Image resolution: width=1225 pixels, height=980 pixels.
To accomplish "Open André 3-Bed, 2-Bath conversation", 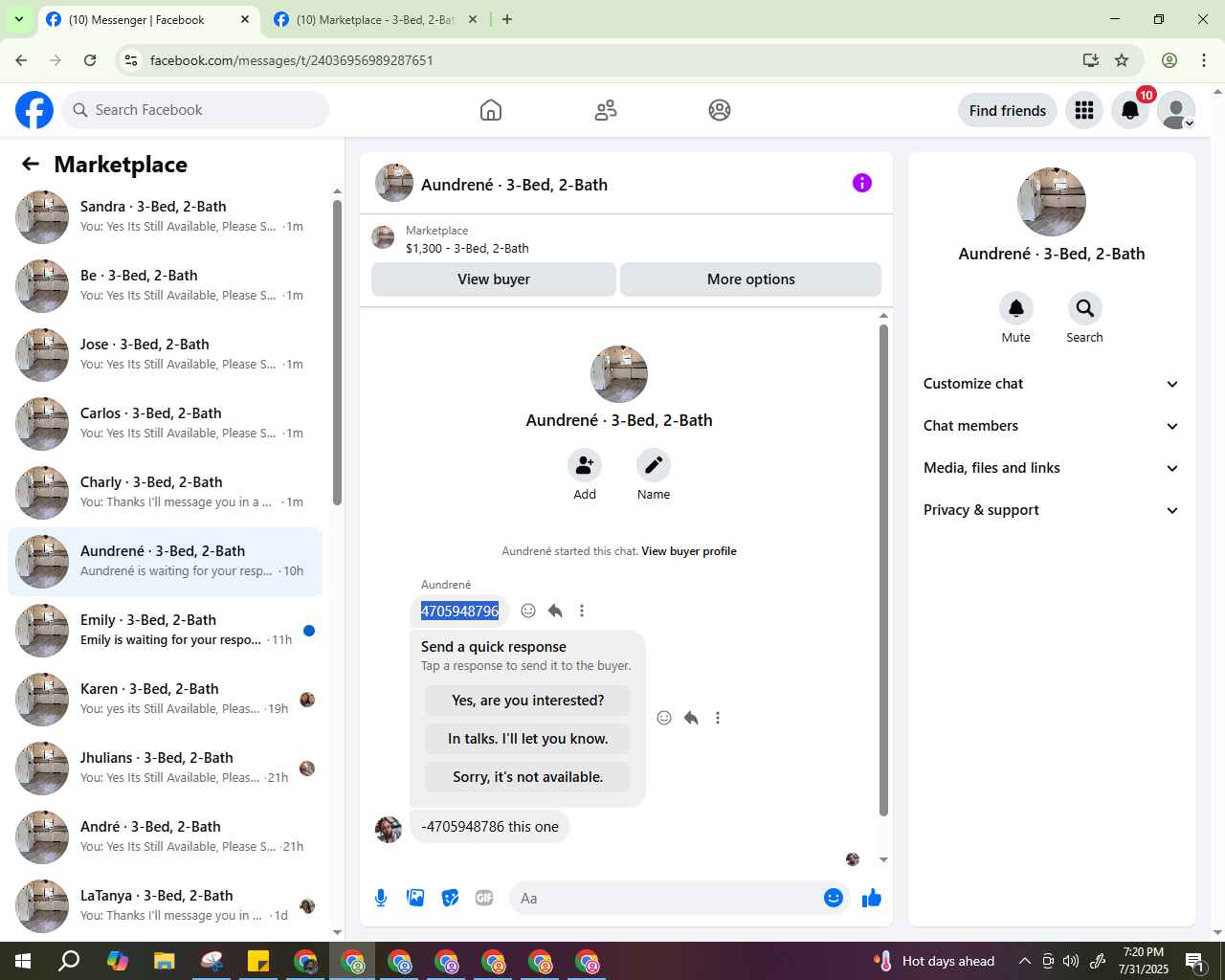I will click(x=165, y=836).
